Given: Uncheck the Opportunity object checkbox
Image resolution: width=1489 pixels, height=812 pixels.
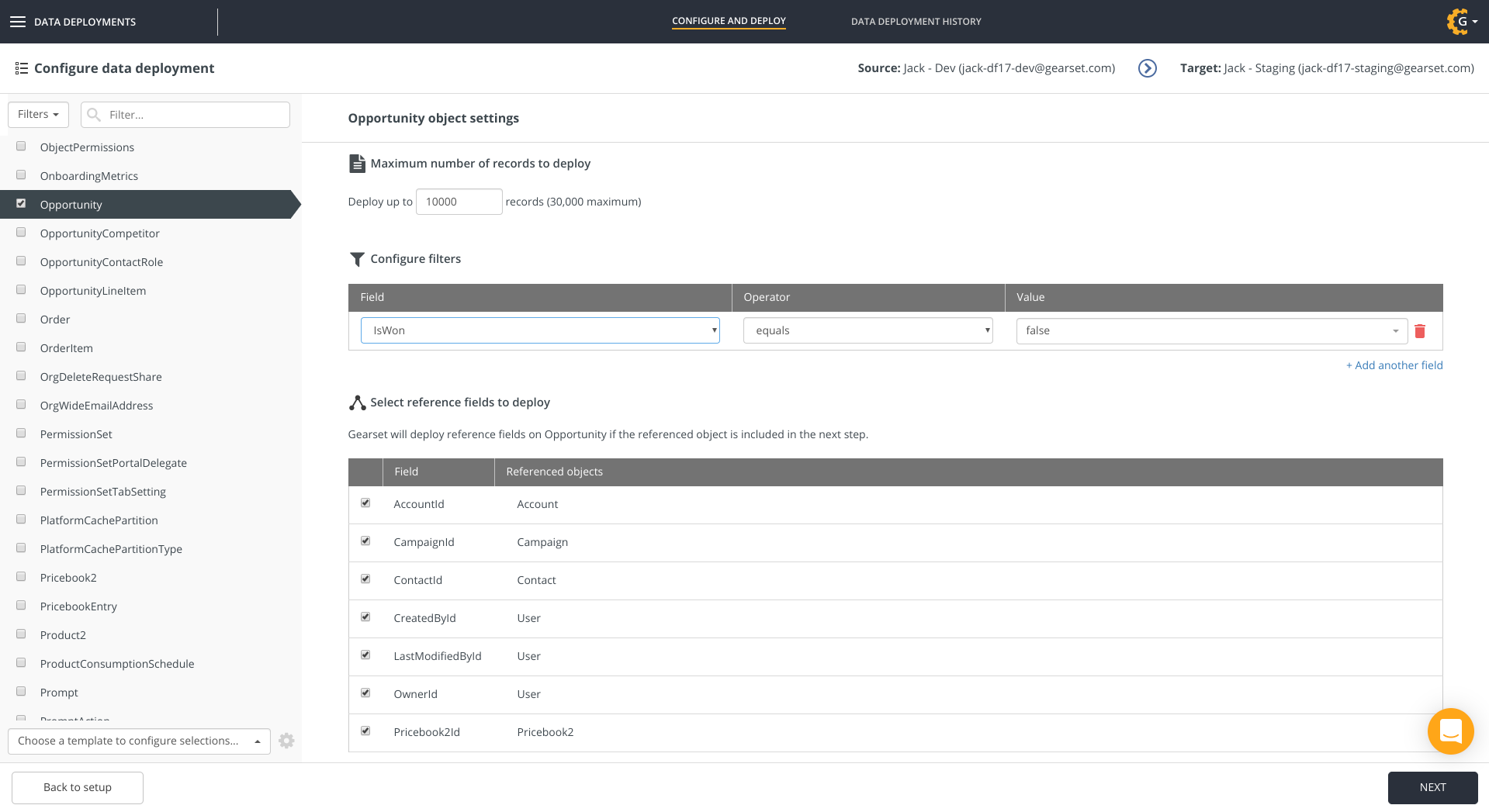Looking at the screenshot, I should (21, 203).
